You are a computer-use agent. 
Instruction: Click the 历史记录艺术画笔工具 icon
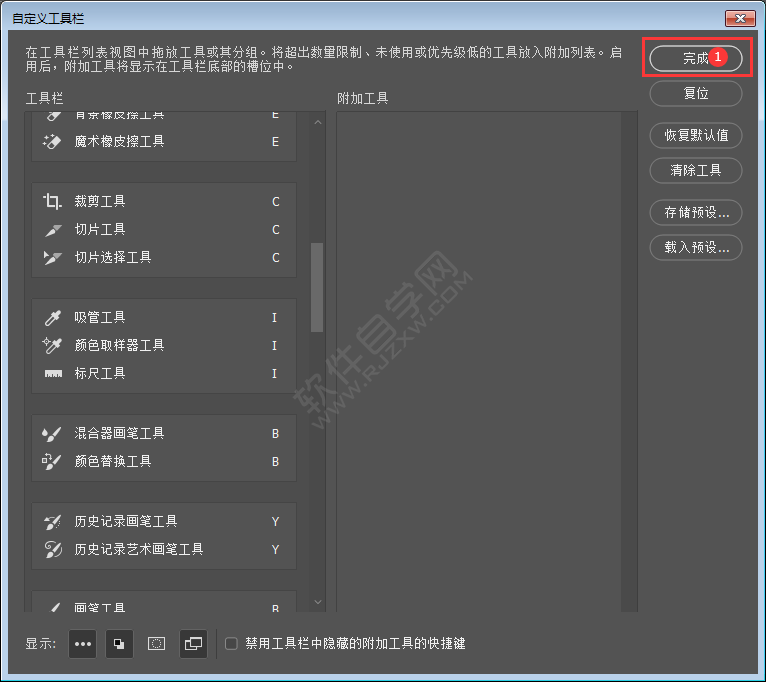point(53,550)
